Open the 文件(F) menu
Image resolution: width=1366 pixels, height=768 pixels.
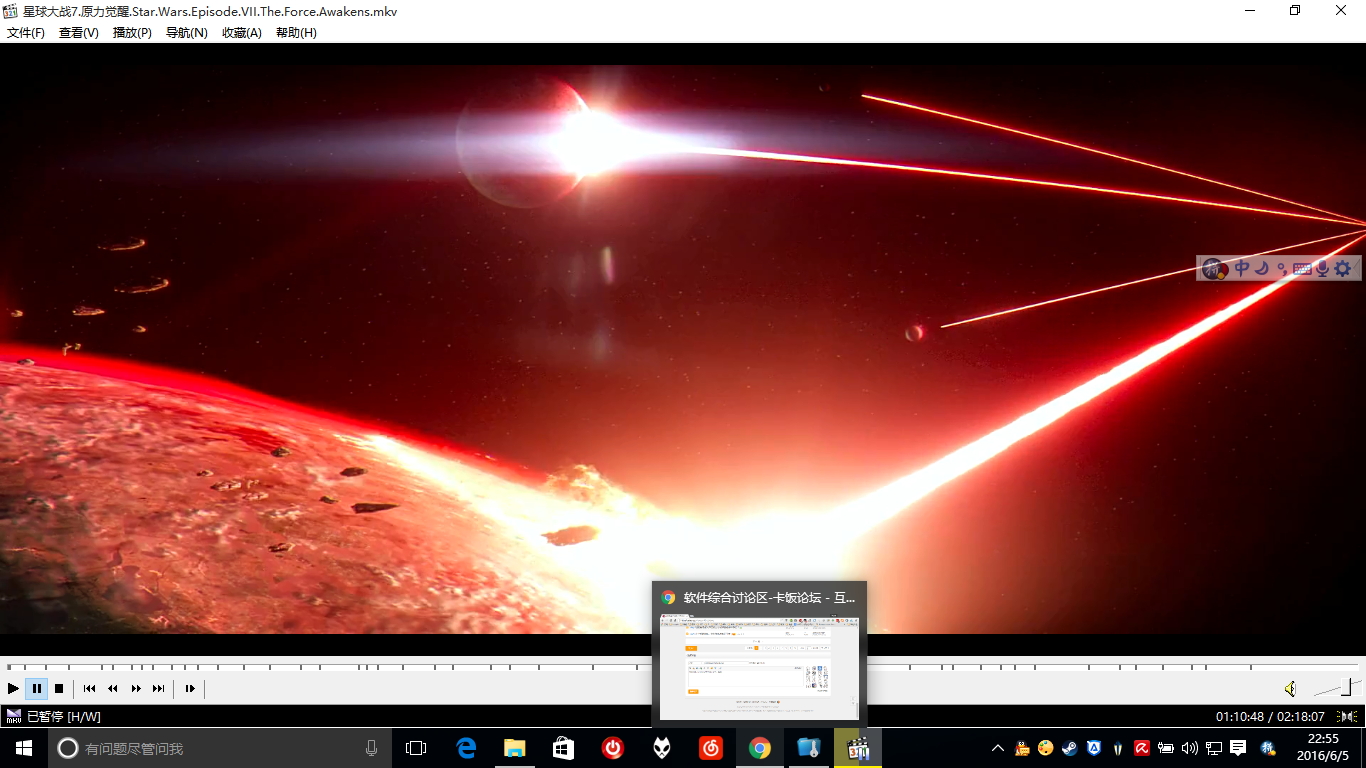click(26, 32)
